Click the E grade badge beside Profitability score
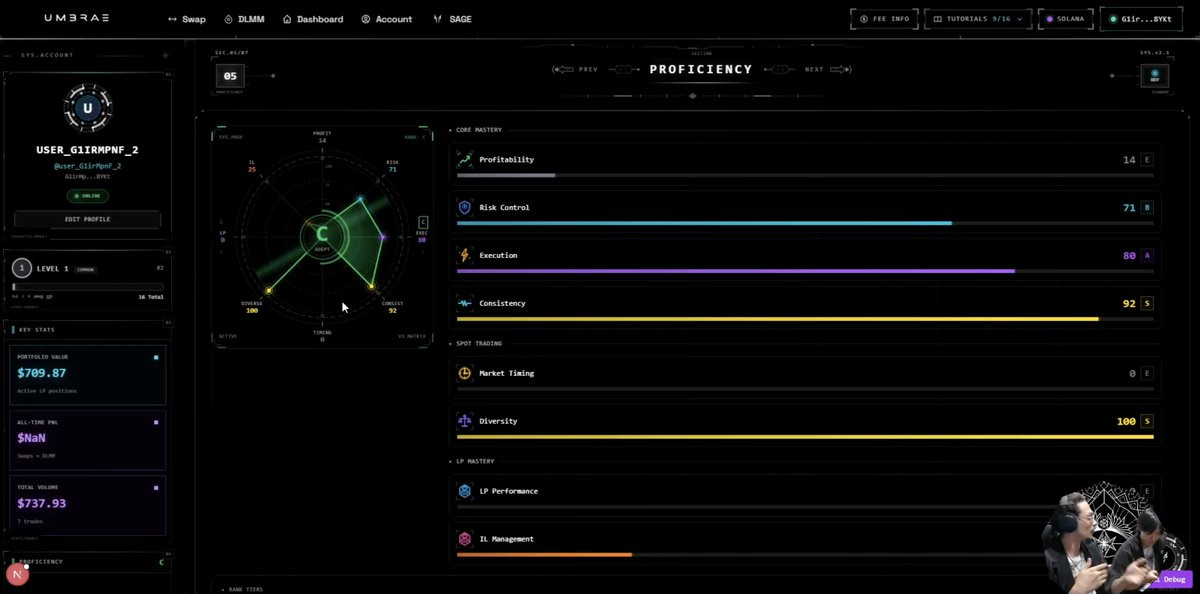The height and width of the screenshot is (594, 1200). [x=1147, y=160]
